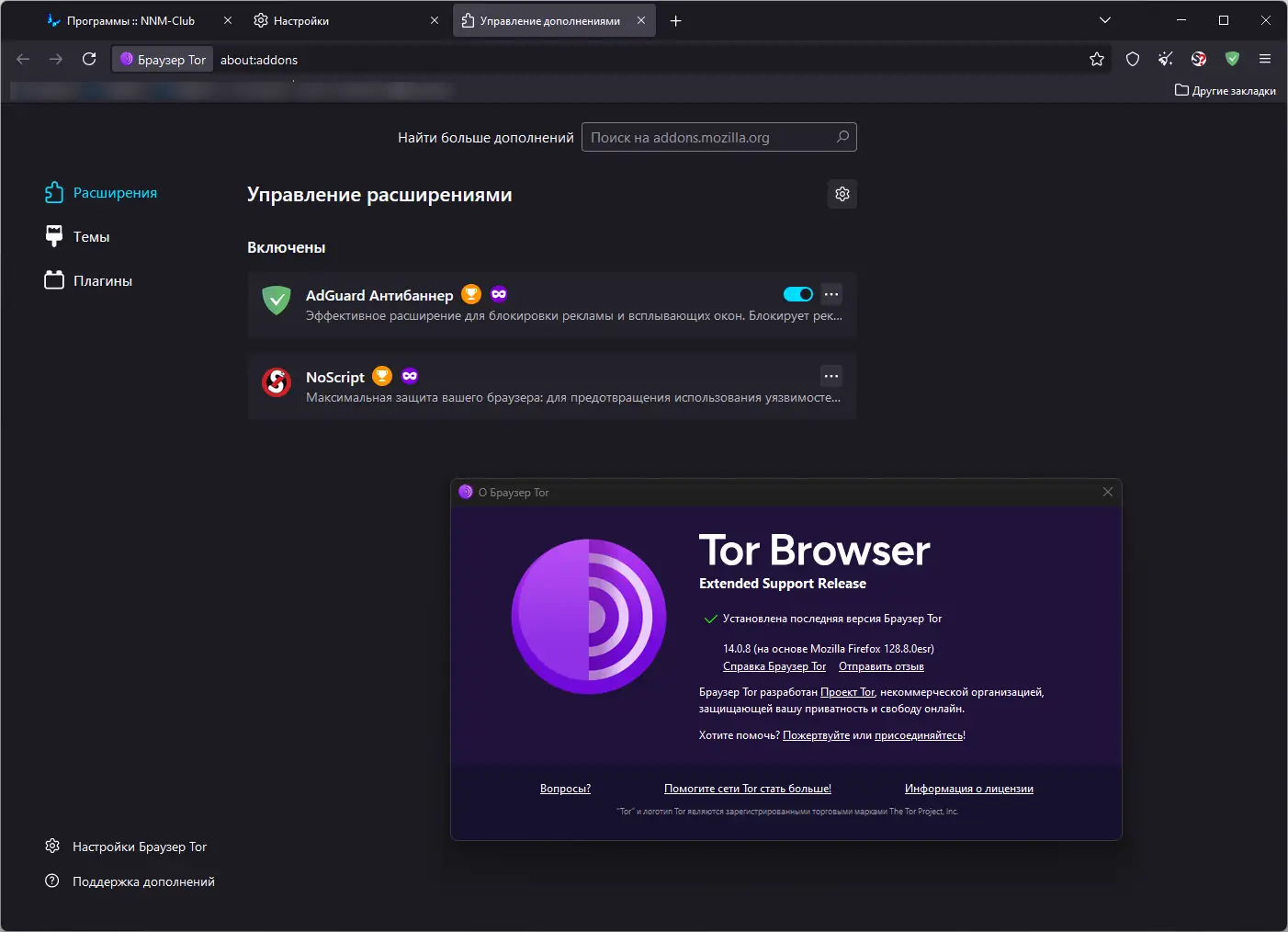Open Настройки Браузер Tor link

click(x=126, y=847)
